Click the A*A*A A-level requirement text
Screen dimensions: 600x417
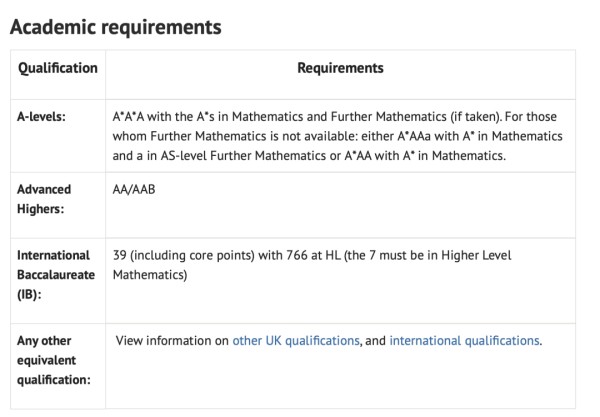tap(338, 136)
